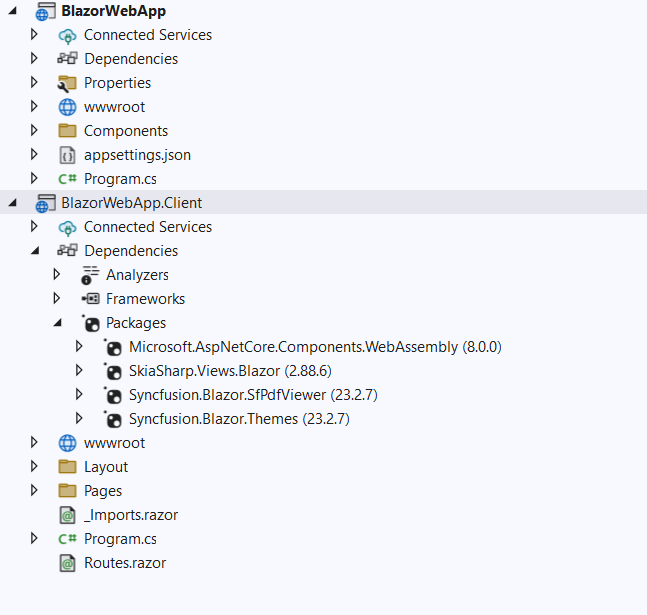Expand wwwroot under BlazorWebApp
The image size is (647, 615).
click(34, 106)
